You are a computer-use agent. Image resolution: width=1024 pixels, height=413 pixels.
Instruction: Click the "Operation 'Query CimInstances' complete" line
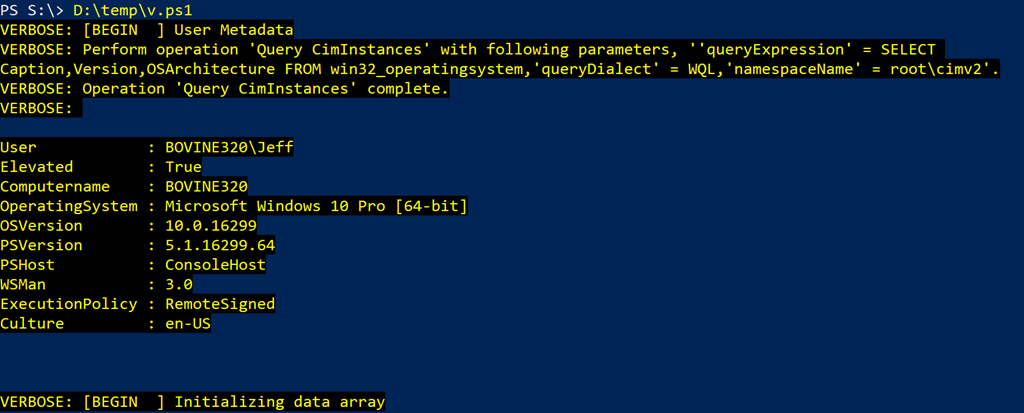tap(225, 89)
